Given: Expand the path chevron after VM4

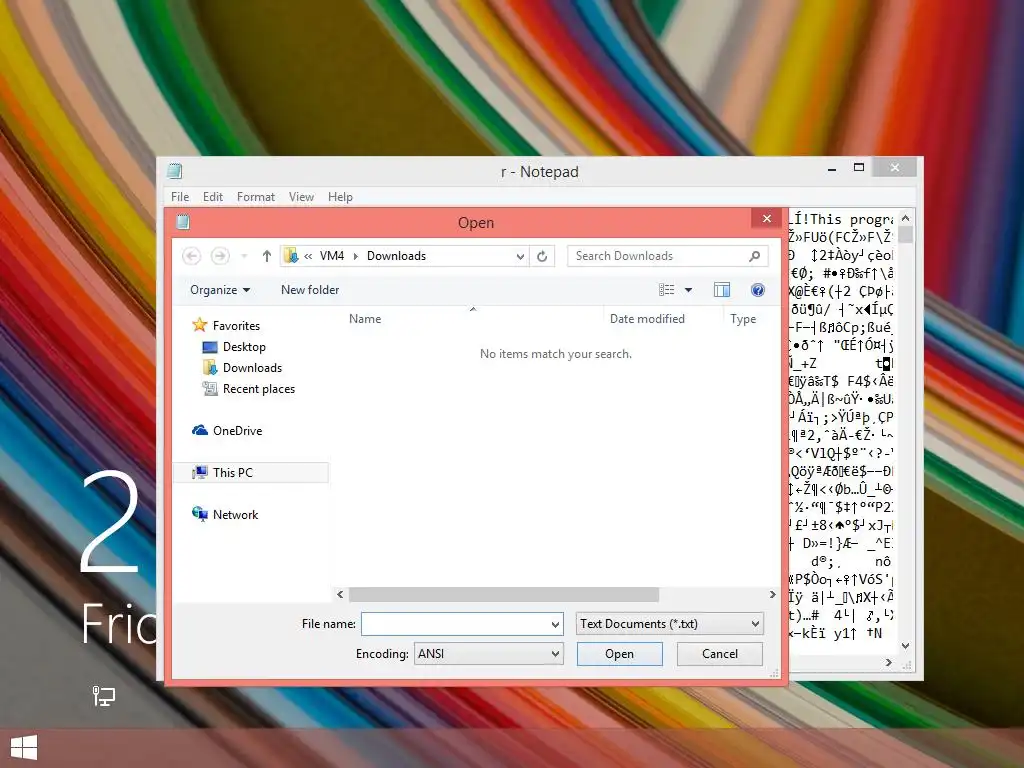Looking at the screenshot, I should coord(356,256).
